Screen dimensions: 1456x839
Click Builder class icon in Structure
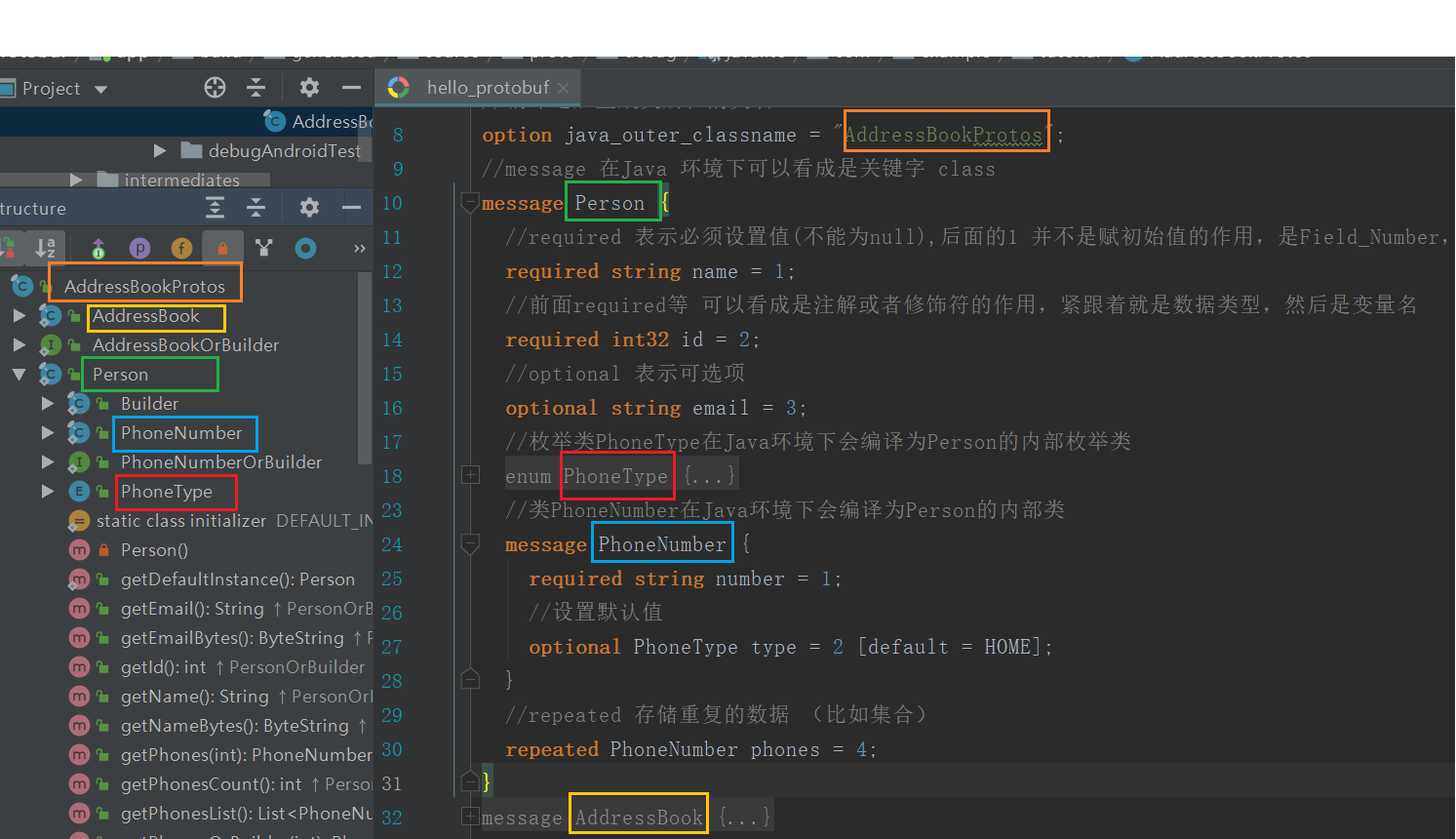(79, 403)
